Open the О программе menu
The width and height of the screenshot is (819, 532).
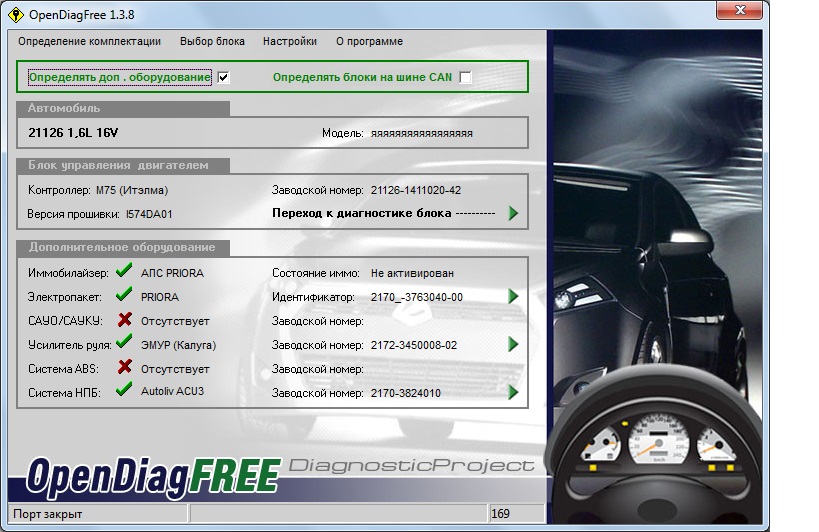pyautogui.click(x=369, y=41)
